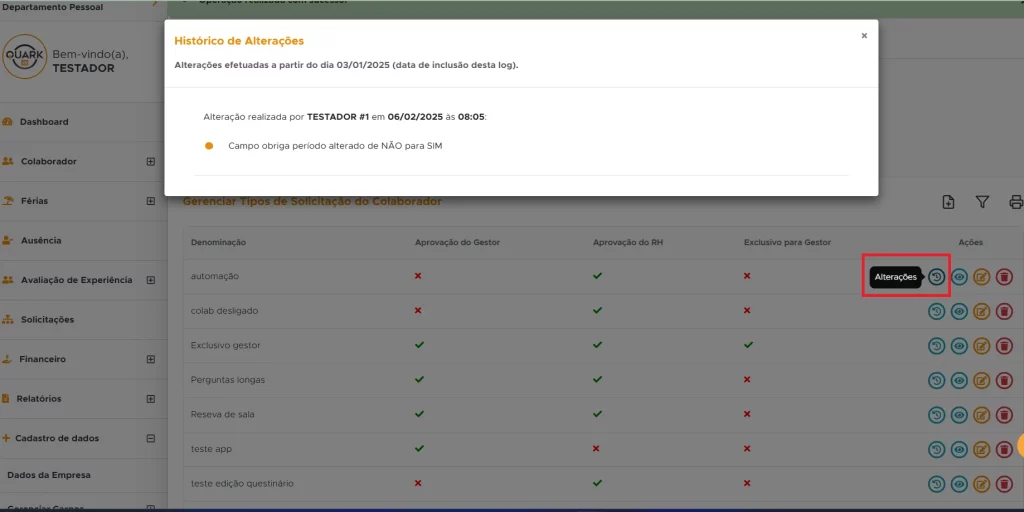Expand the Colaborador sidebar menu
The image size is (1024, 512).
tap(151, 161)
